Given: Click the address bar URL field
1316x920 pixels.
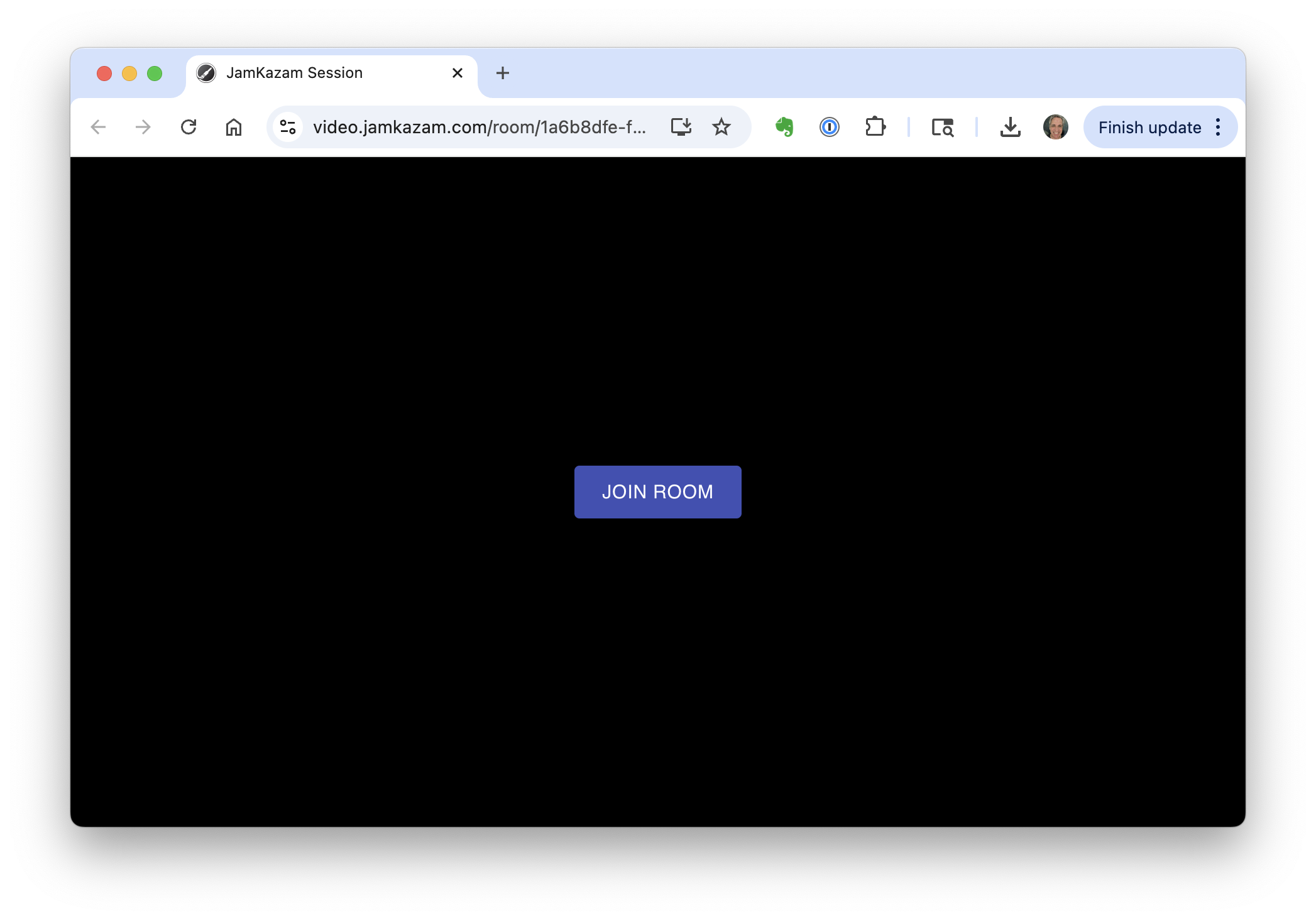Looking at the screenshot, I should [479, 127].
